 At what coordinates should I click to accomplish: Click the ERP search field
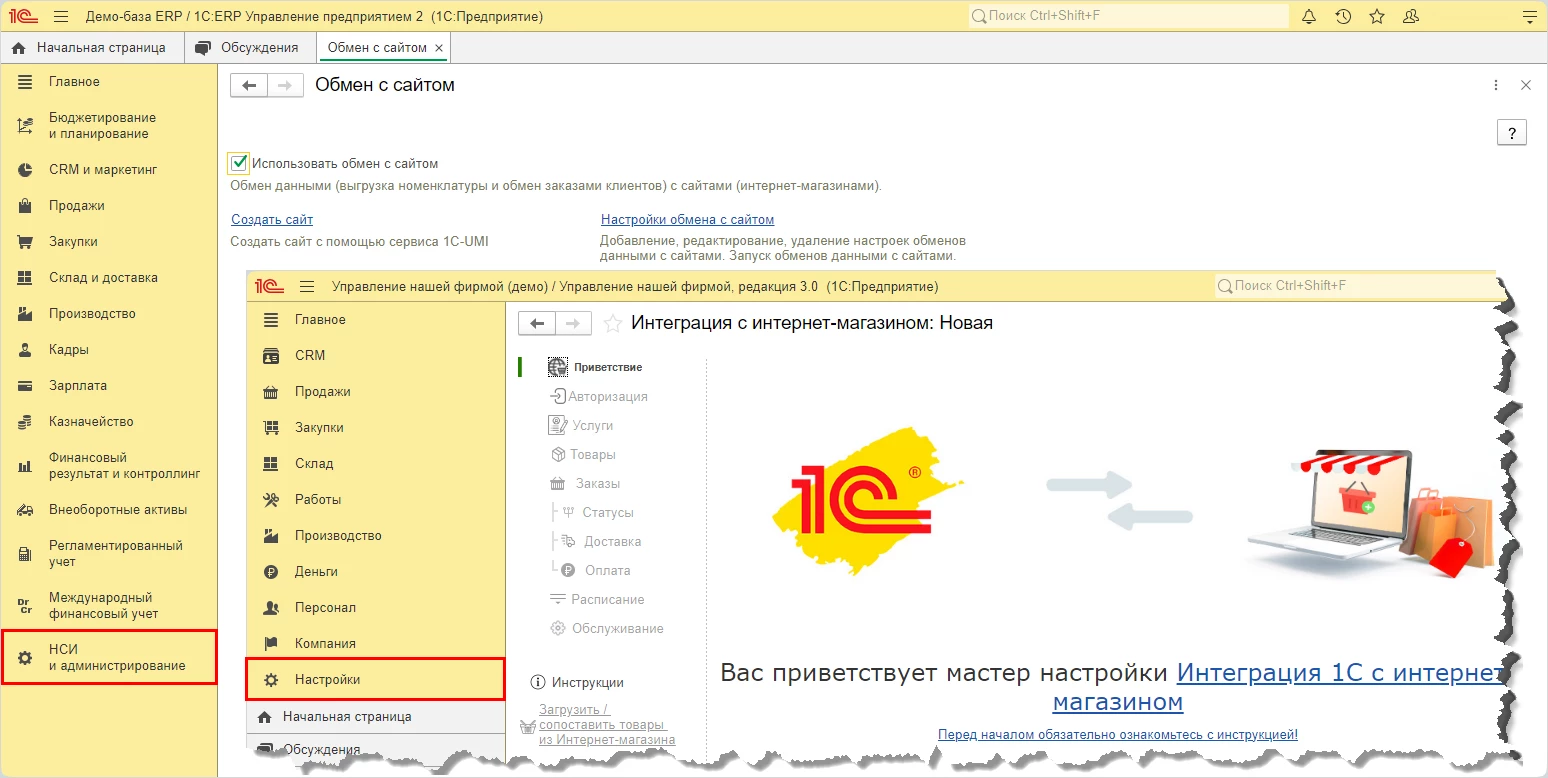pos(1129,16)
